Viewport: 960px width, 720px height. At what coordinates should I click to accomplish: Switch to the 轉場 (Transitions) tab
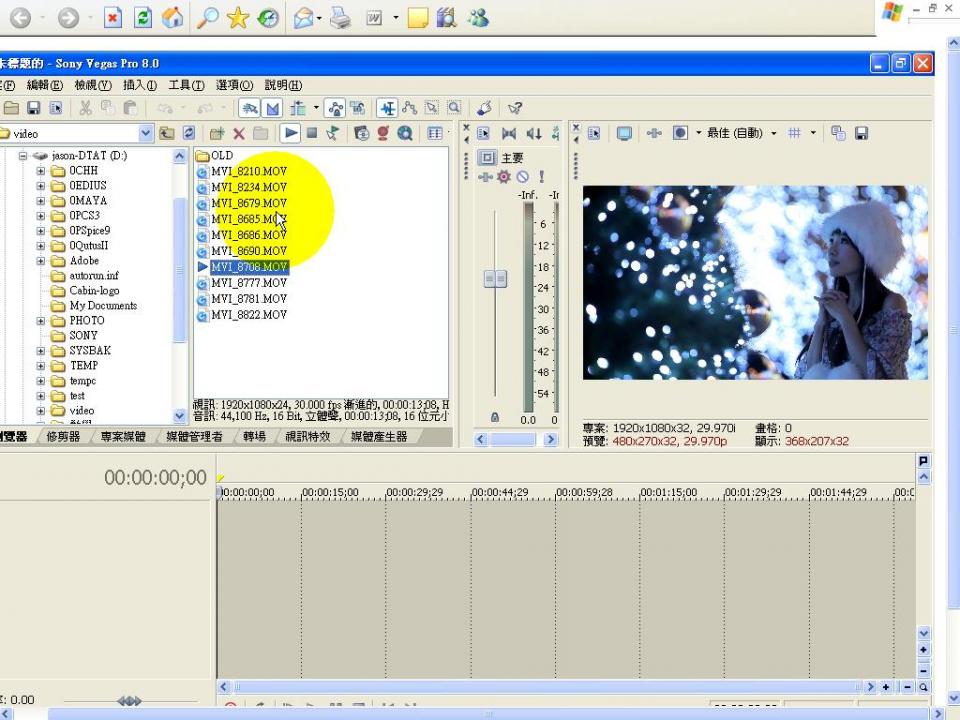(x=254, y=437)
